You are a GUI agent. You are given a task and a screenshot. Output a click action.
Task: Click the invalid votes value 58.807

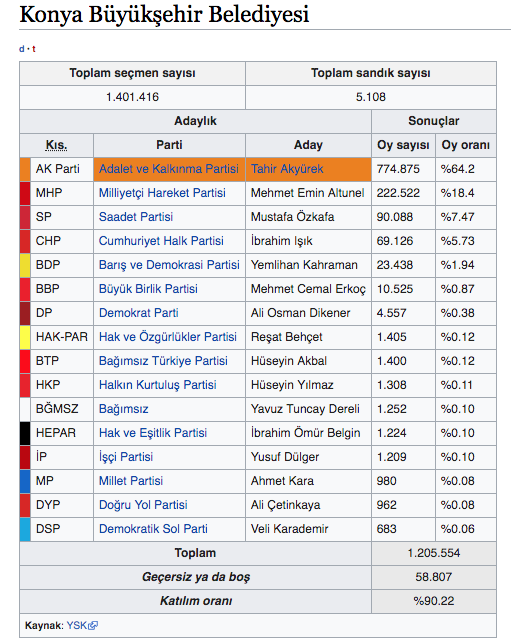pyautogui.click(x=433, y=577)
